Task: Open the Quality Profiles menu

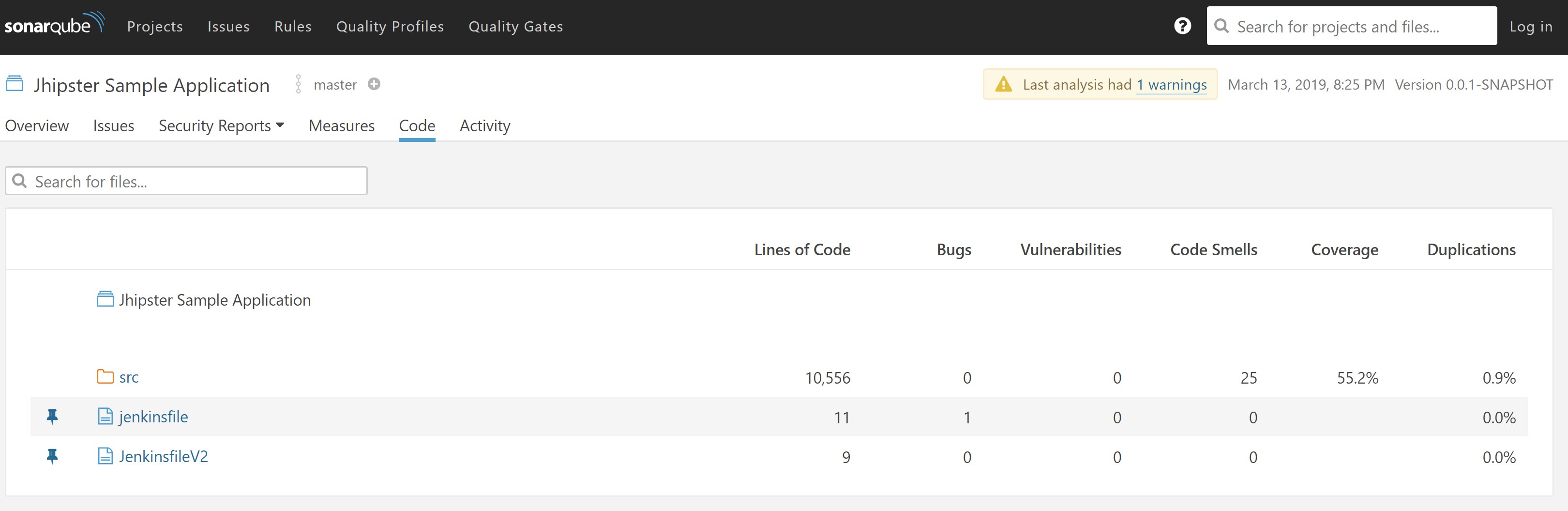Action: [x=390, y=26]
